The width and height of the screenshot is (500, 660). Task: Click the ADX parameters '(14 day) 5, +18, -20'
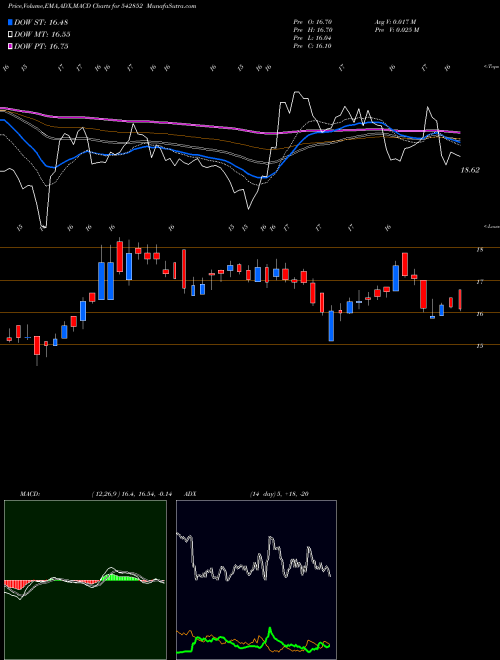pos(279,494)
